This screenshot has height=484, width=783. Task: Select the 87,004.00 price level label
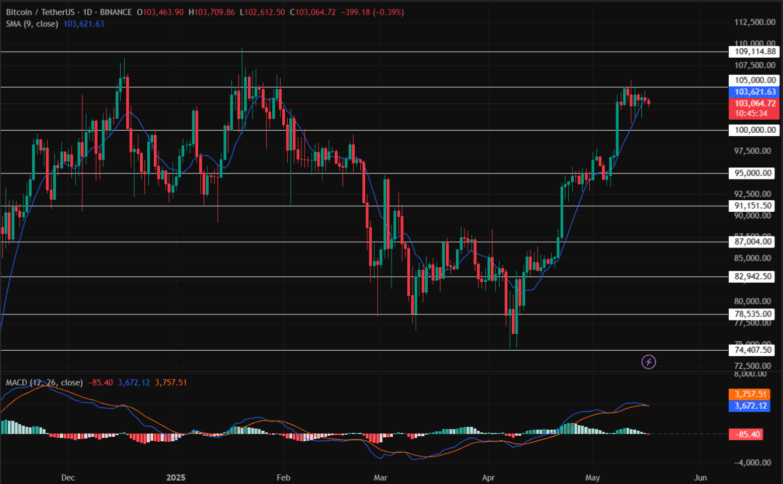(x=752, y=242)
